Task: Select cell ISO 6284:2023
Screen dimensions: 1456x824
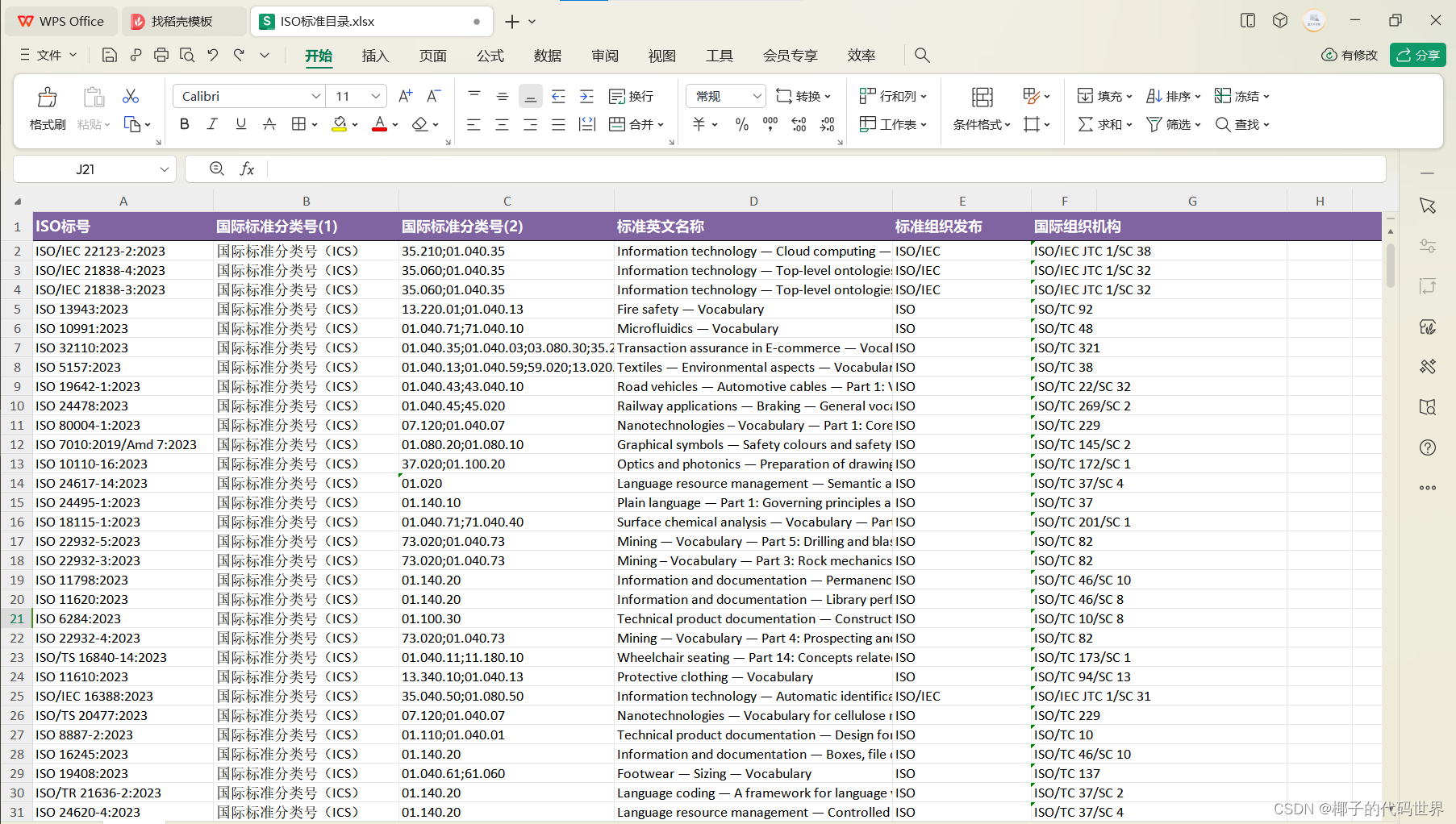Action: pos(123,618)
